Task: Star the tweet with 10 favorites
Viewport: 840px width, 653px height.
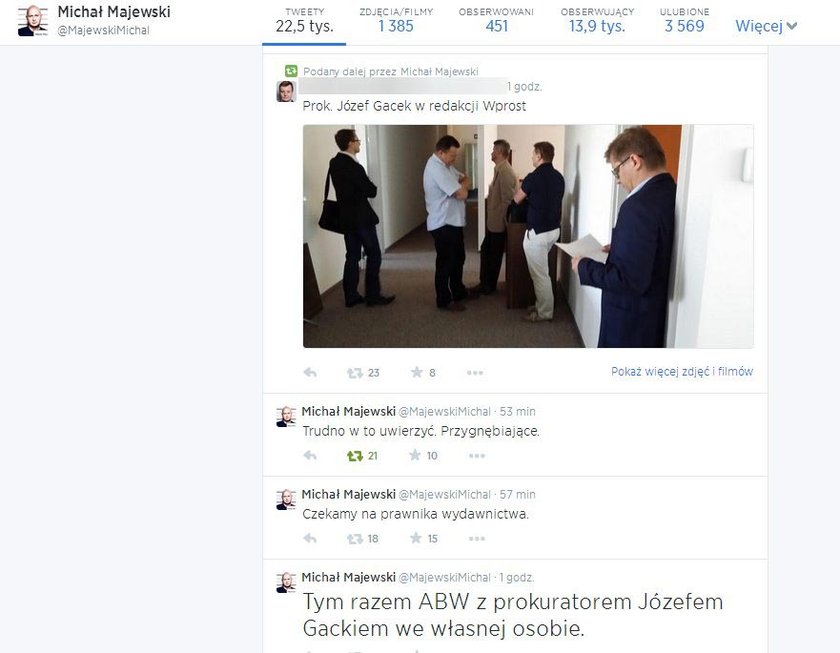Action: (415, 455)
